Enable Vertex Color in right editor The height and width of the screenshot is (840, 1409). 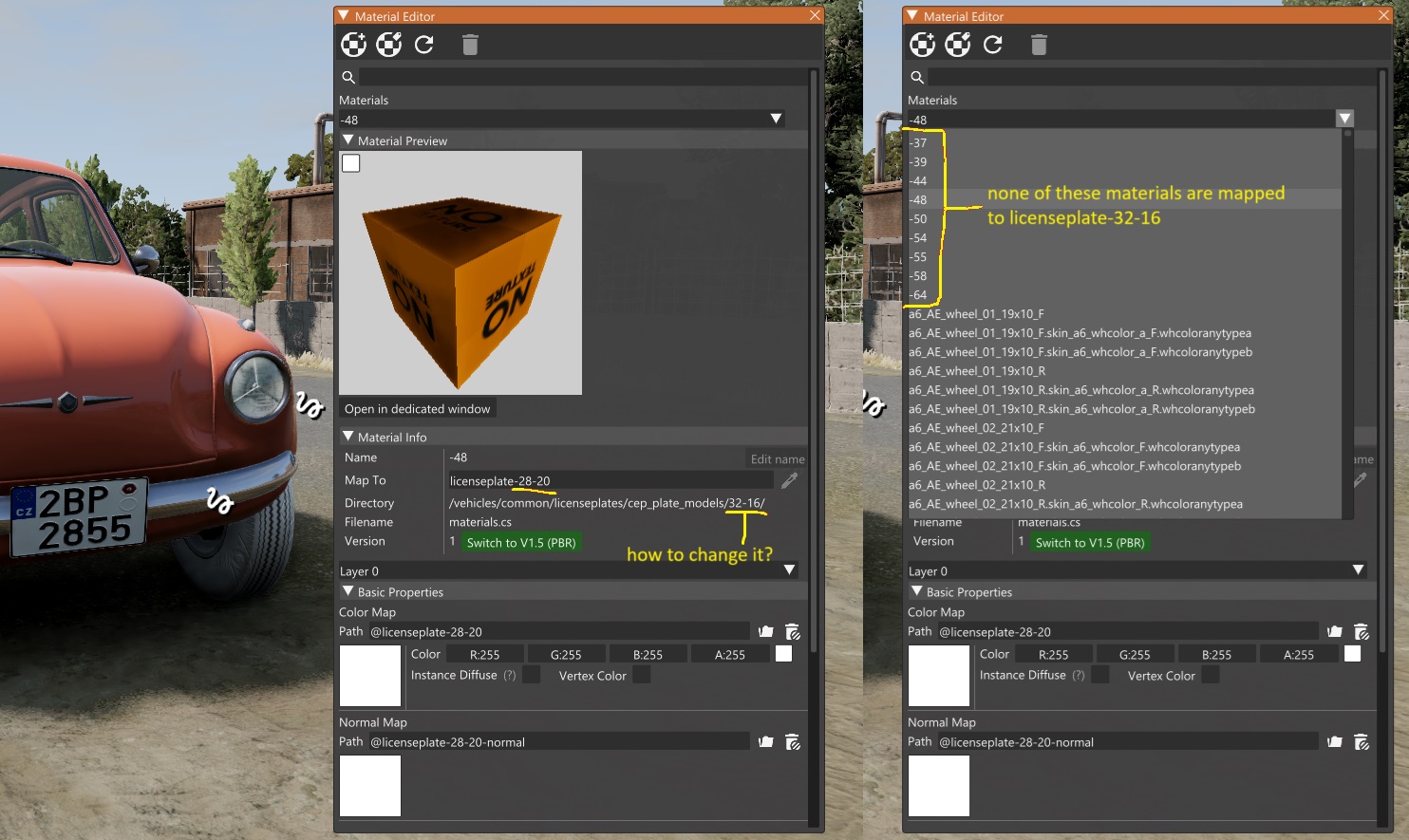1211,675
